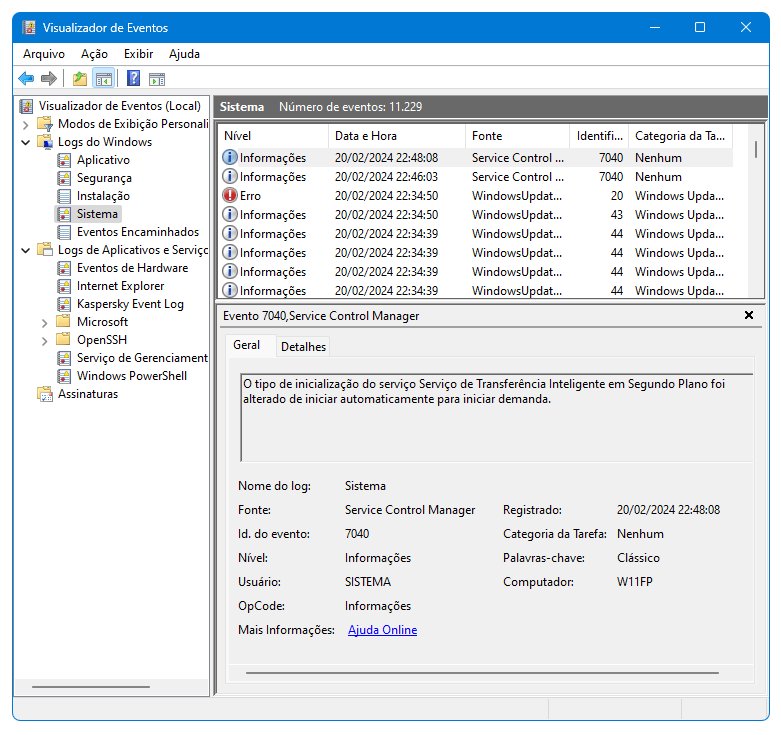Click the tree pane horizontal scrollbar

[x=91, y=687]
